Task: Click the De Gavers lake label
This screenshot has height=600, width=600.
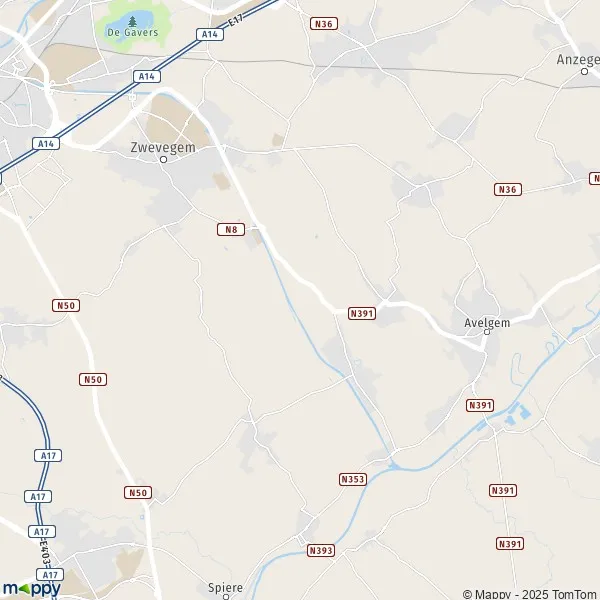Action: pyautogui.click(x=132, y=32)
